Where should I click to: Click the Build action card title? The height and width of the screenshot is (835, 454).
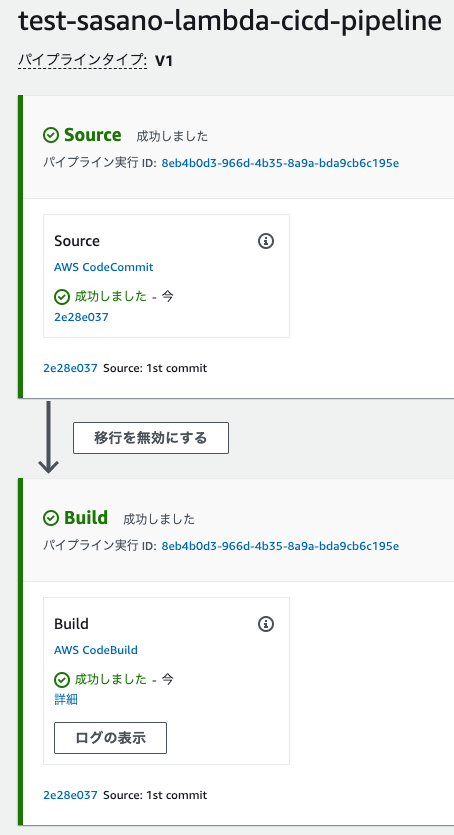coord(71,624)
